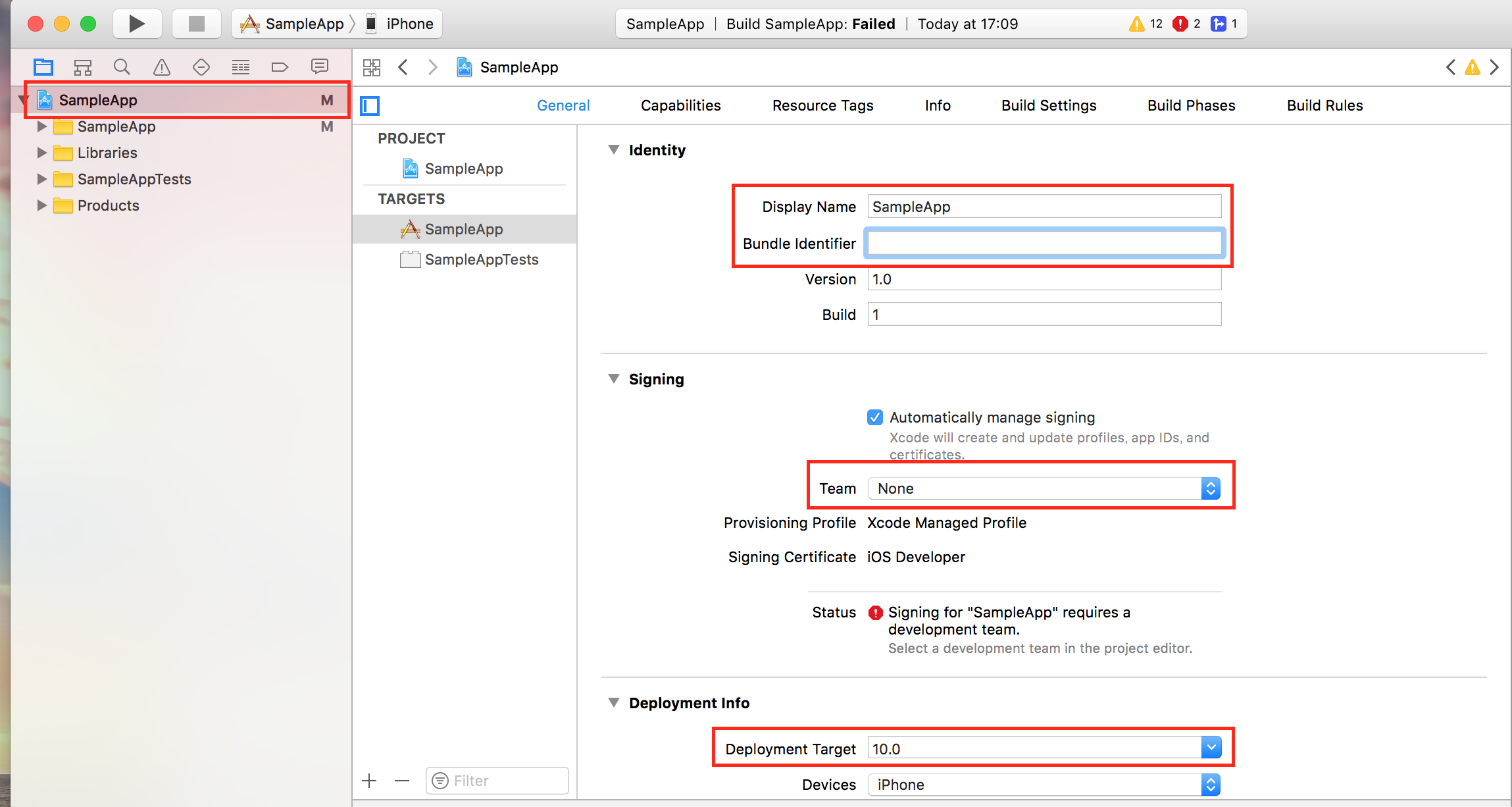This screenshot has height=807, width=1512.
Task: Click the jump bar warning triangle
Action: click(x=1473, y=67)
